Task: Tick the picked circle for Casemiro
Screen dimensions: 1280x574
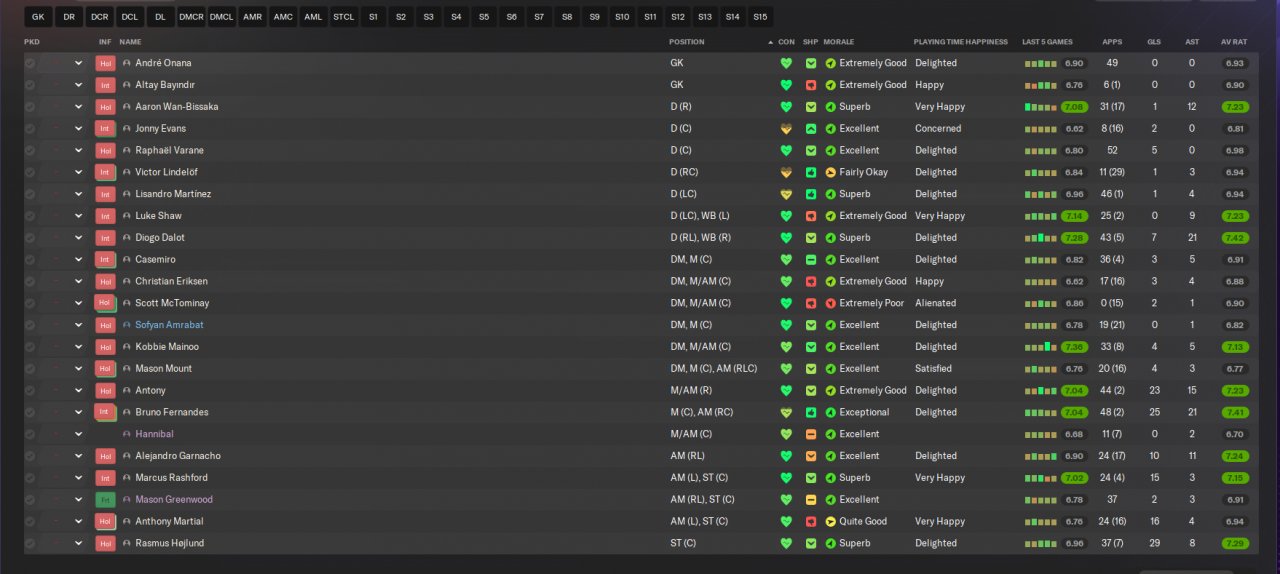Action: pyautogui.click(x=30, y=259)
